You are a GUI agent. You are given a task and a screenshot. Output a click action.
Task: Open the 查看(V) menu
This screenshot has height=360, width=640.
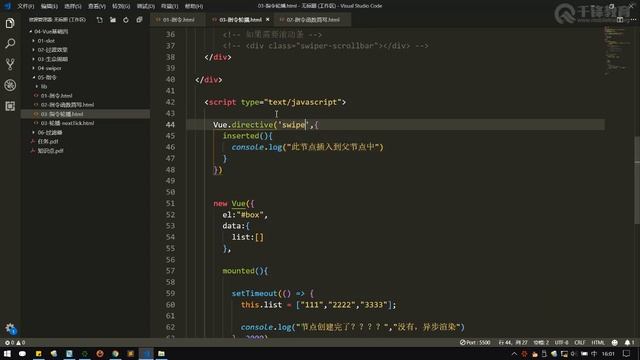97,6
